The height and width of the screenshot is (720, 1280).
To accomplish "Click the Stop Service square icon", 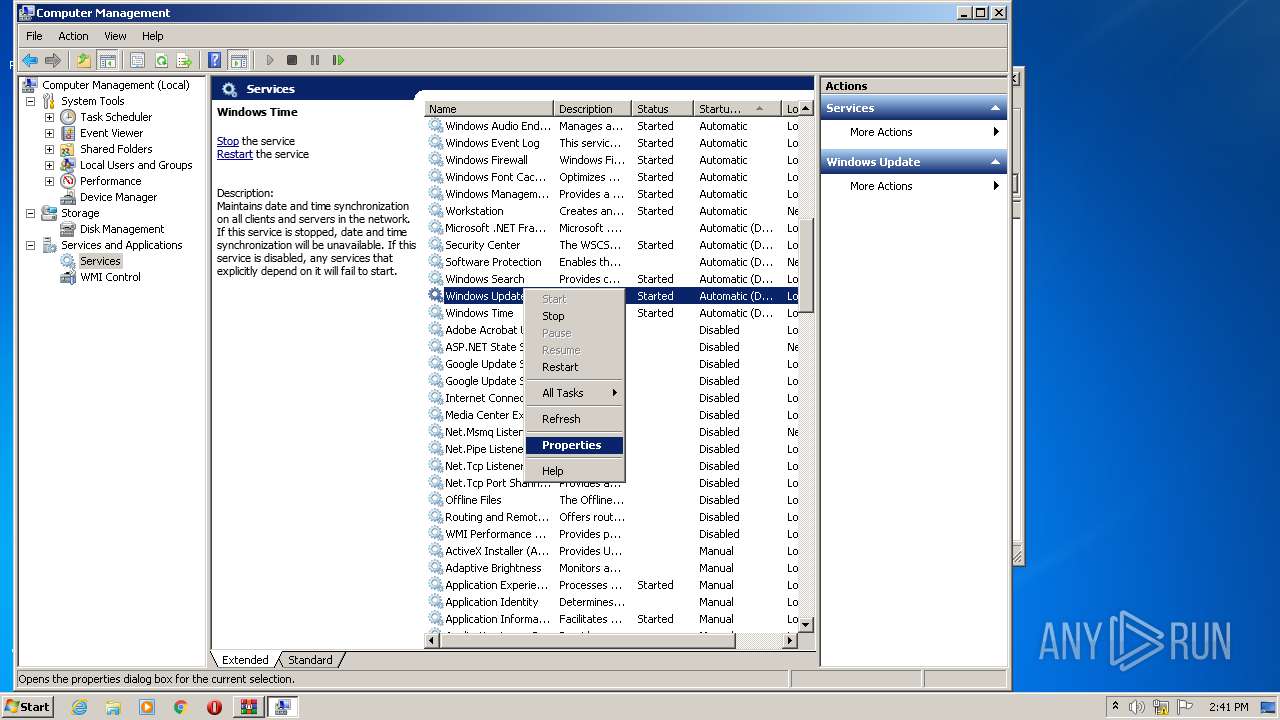I will [292, 60].
